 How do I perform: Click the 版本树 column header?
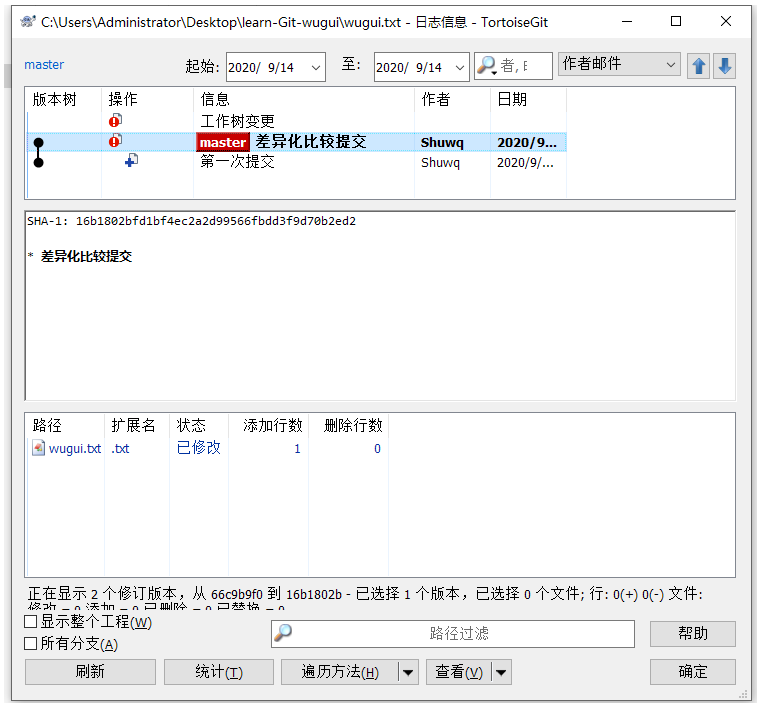(x=64, y=99)
